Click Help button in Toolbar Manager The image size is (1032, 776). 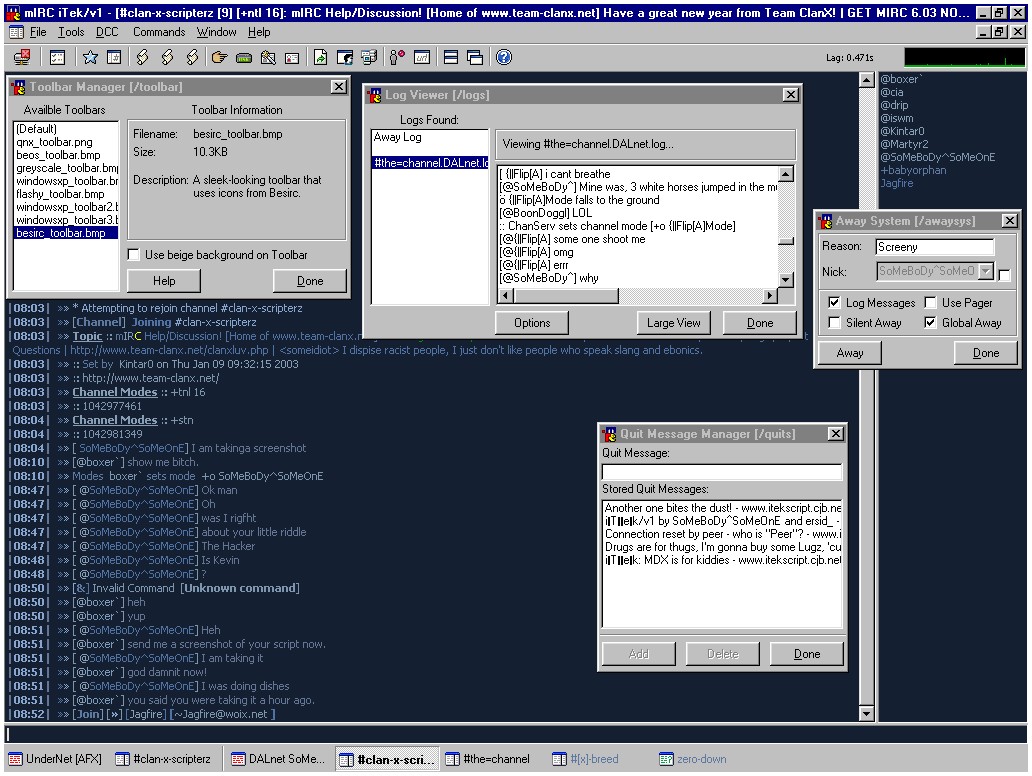click(164, 281)
